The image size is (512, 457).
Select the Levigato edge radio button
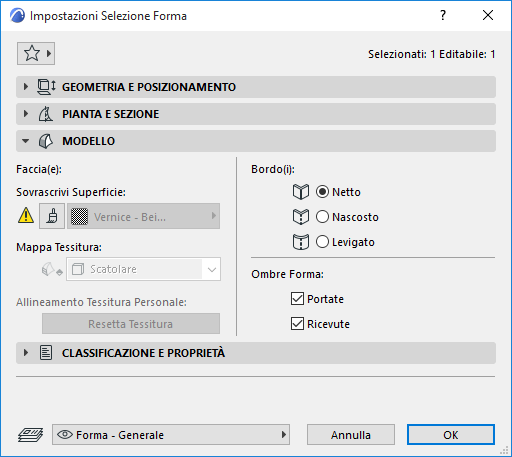pyautogui.click(x=322, y=242)
